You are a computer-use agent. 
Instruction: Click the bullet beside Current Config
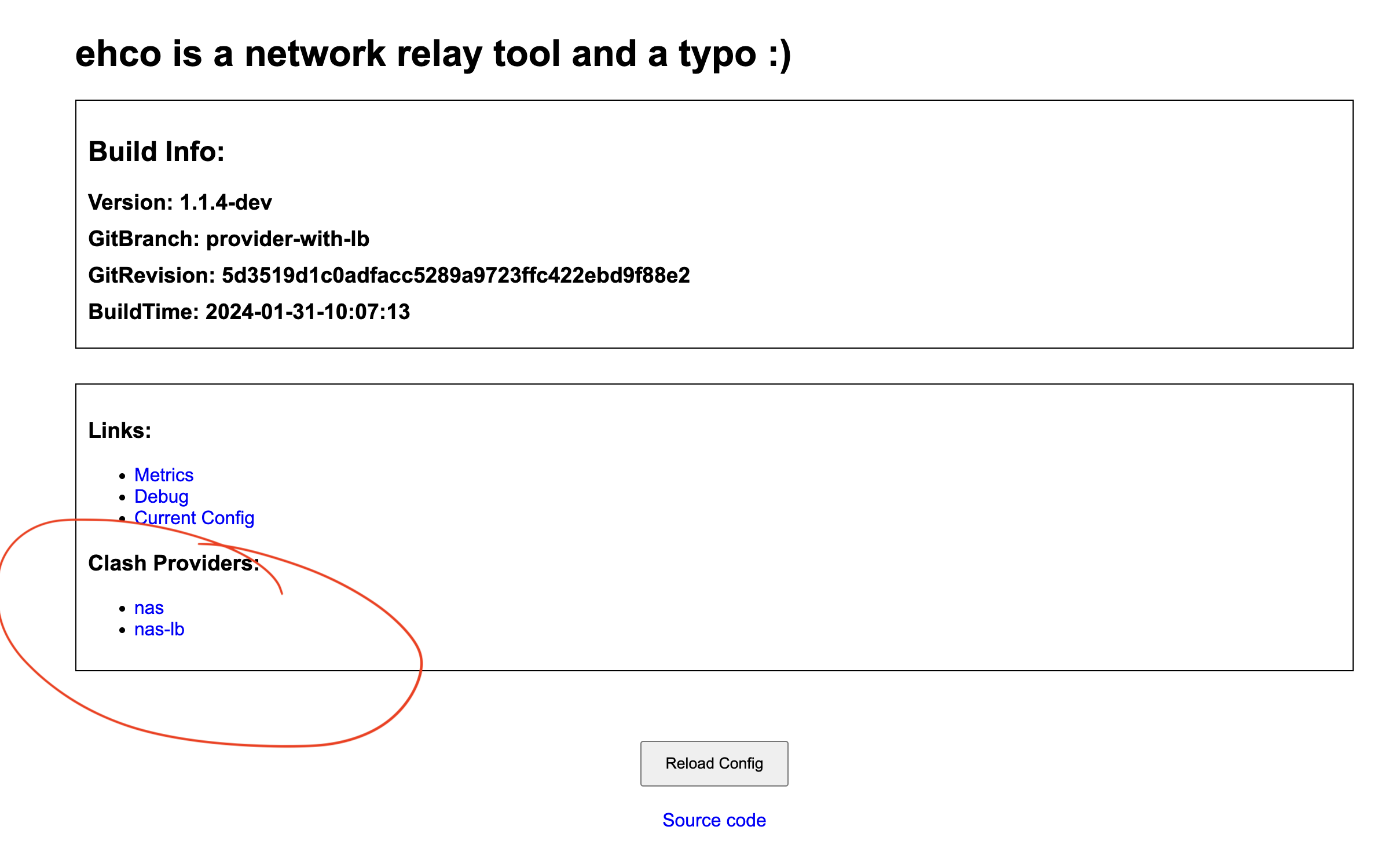pyautogui.click(x=122, y=519)
